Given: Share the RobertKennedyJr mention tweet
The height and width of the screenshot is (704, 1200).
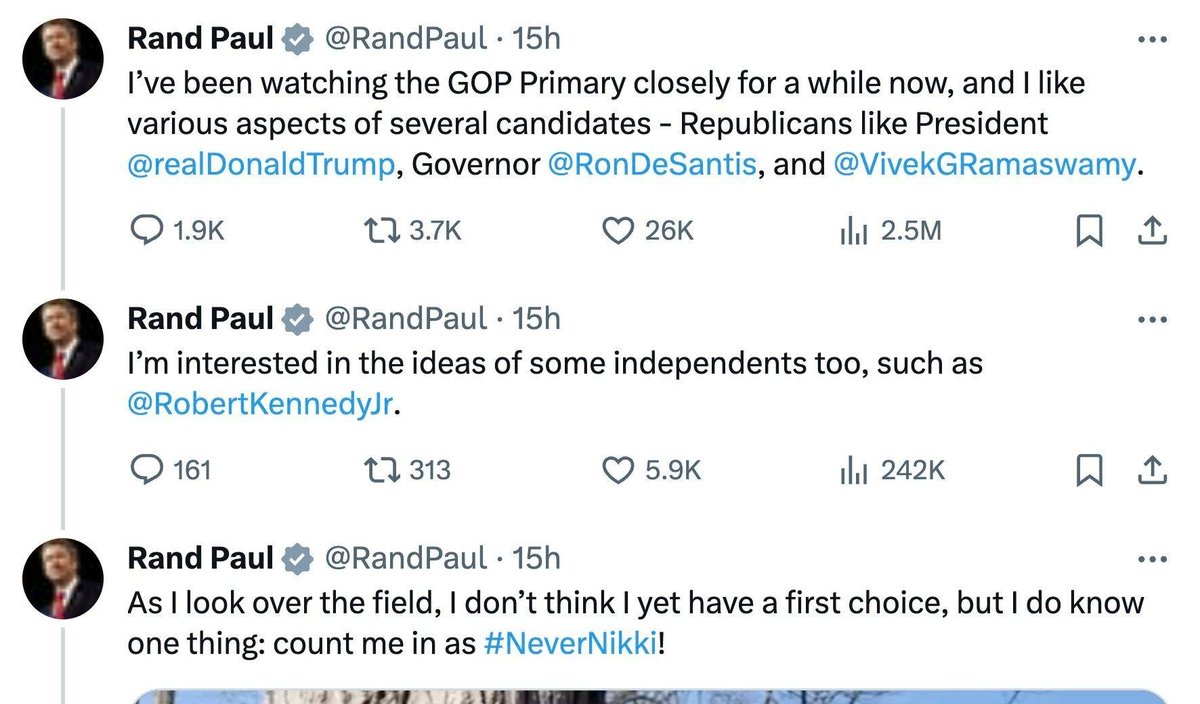Looking at the screenshot, I should 1152,469.
